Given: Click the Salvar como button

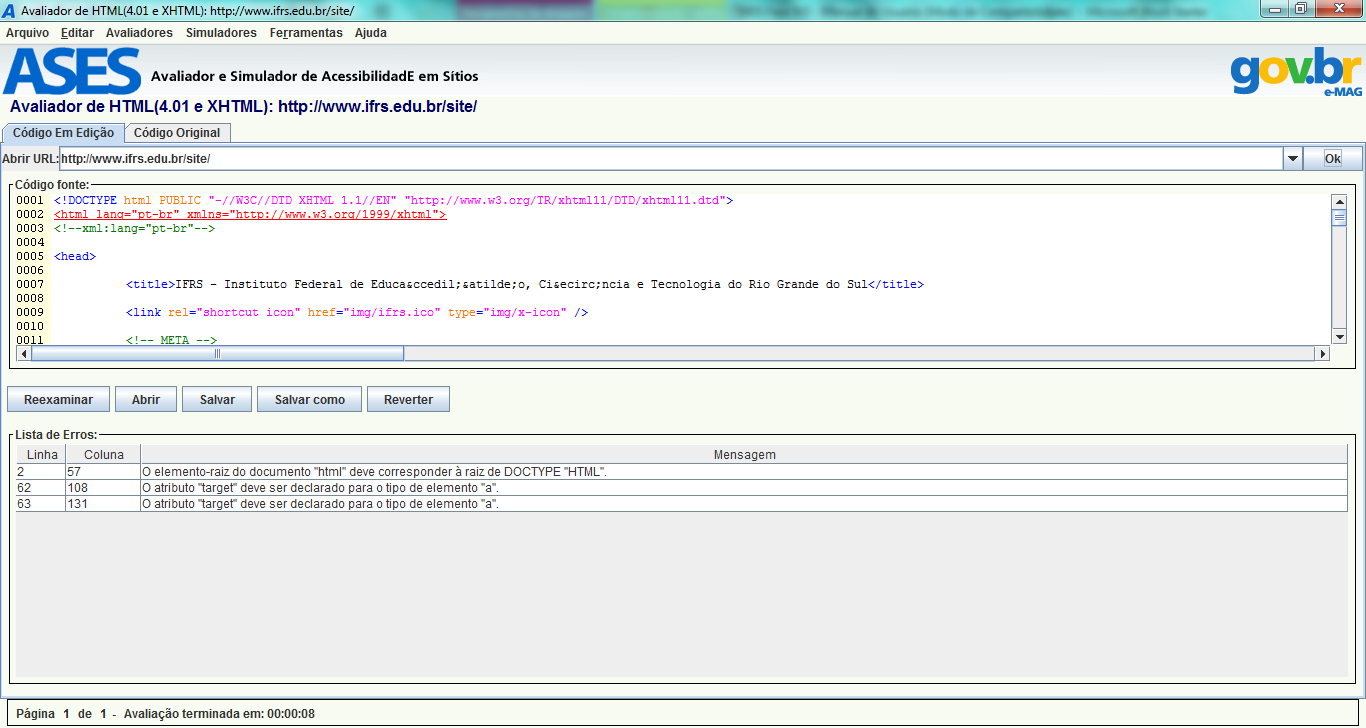Looking at the screenshot, I should click(310, 399).
